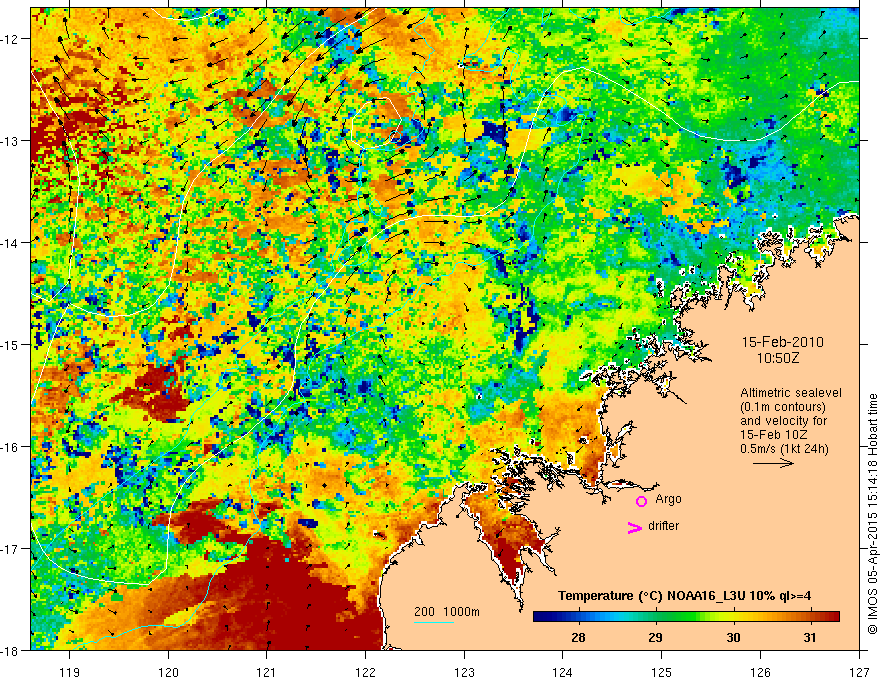Click longitude axis label 123
Screen dimensions: 880x680
pos(464,672)
